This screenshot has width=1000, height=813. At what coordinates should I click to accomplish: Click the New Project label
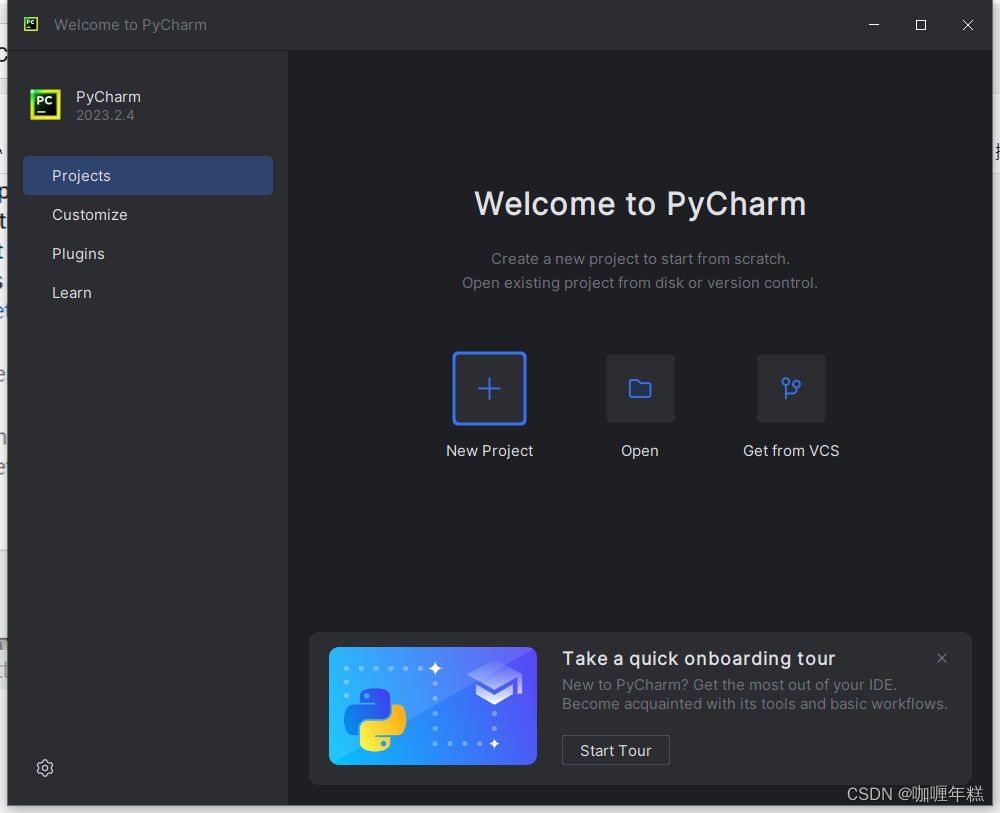point(489,451)
